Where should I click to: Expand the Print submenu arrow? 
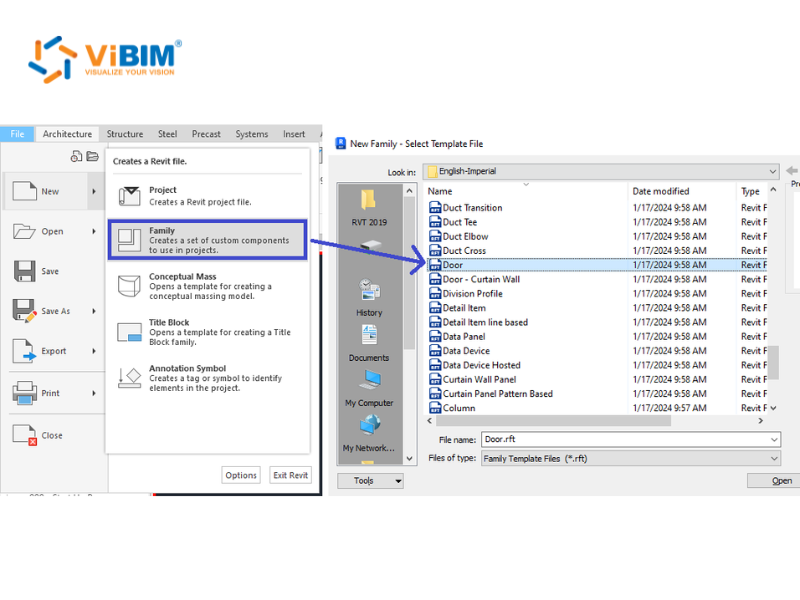[x=94, y=393]
